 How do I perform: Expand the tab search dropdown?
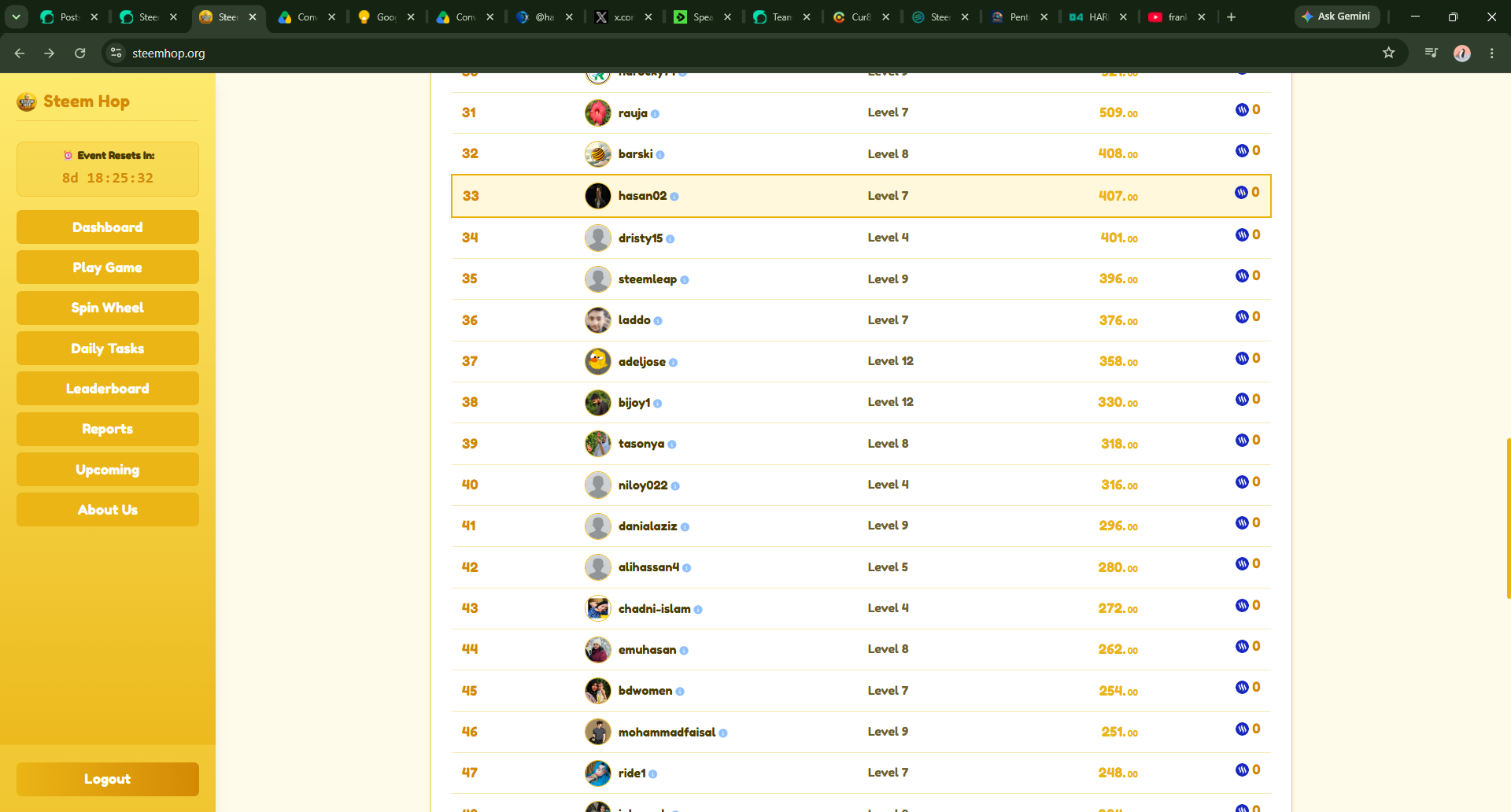tap(16, 17)
